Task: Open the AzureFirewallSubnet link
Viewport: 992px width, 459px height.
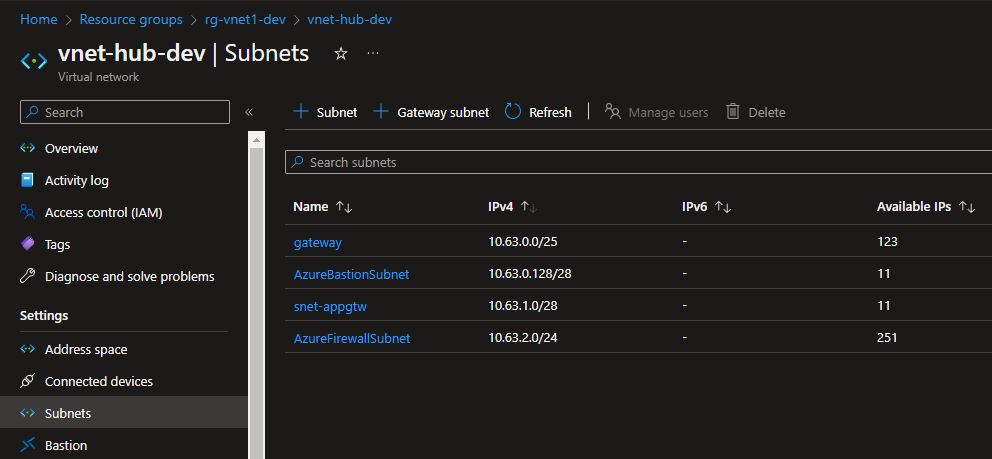Action: [352, 338]
